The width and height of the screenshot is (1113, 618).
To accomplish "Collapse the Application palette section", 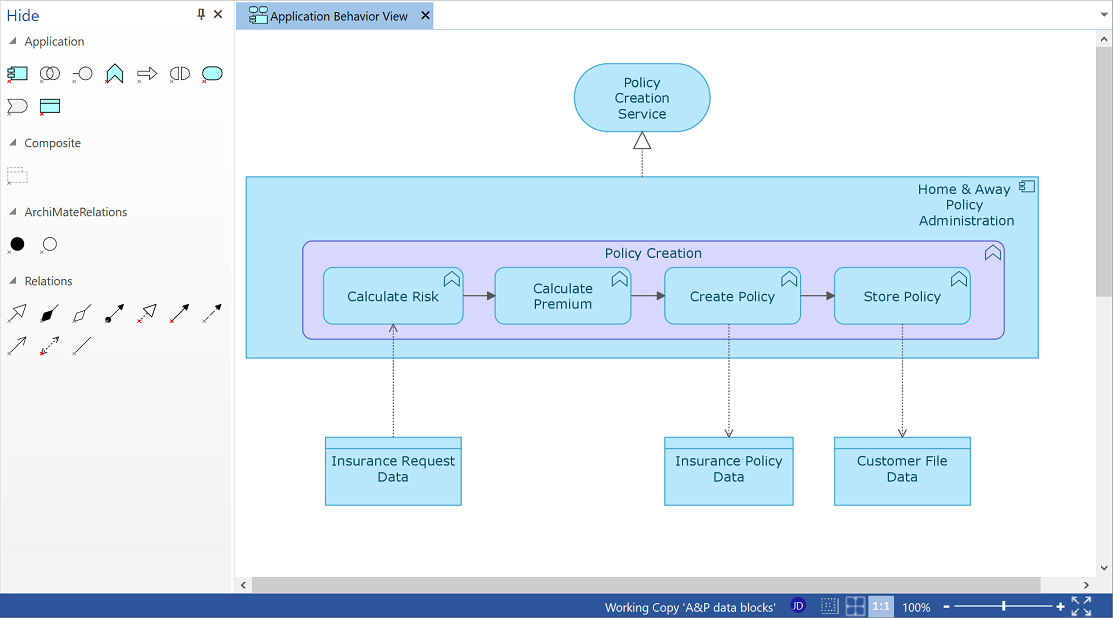I will click(13, 42).
